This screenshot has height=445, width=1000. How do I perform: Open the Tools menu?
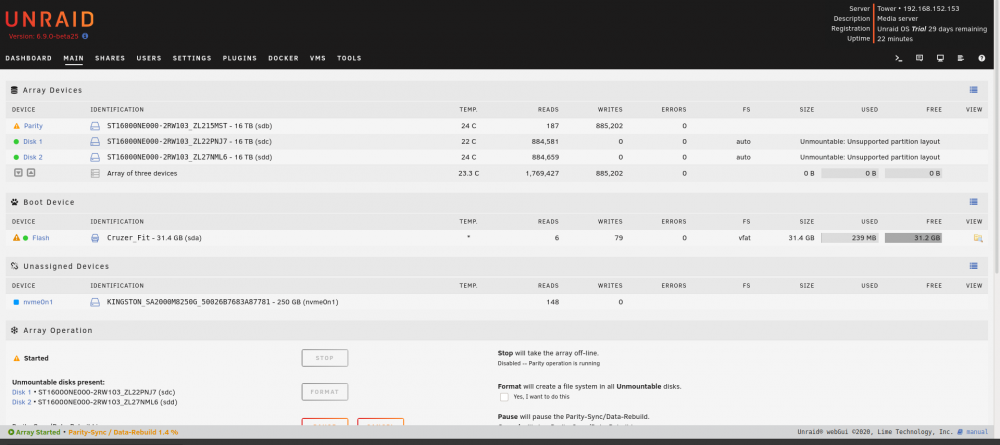[x=349, y=58]
